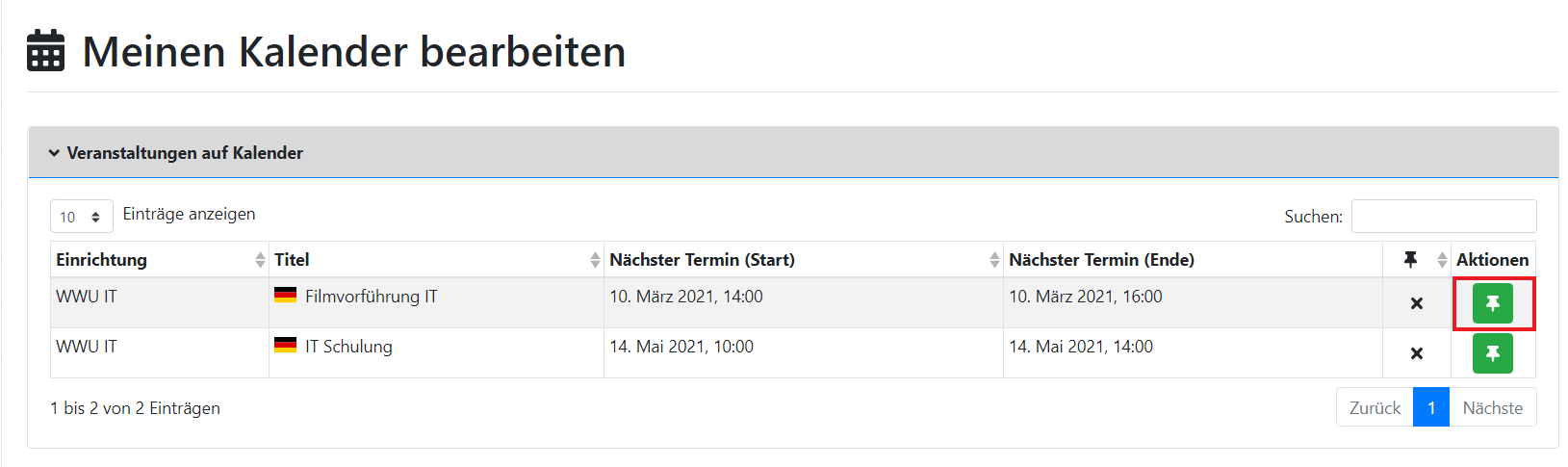The image size is (1568, 467).
Task: Click the X icon in IT Schulung row
Action: tap(1416, 353)
